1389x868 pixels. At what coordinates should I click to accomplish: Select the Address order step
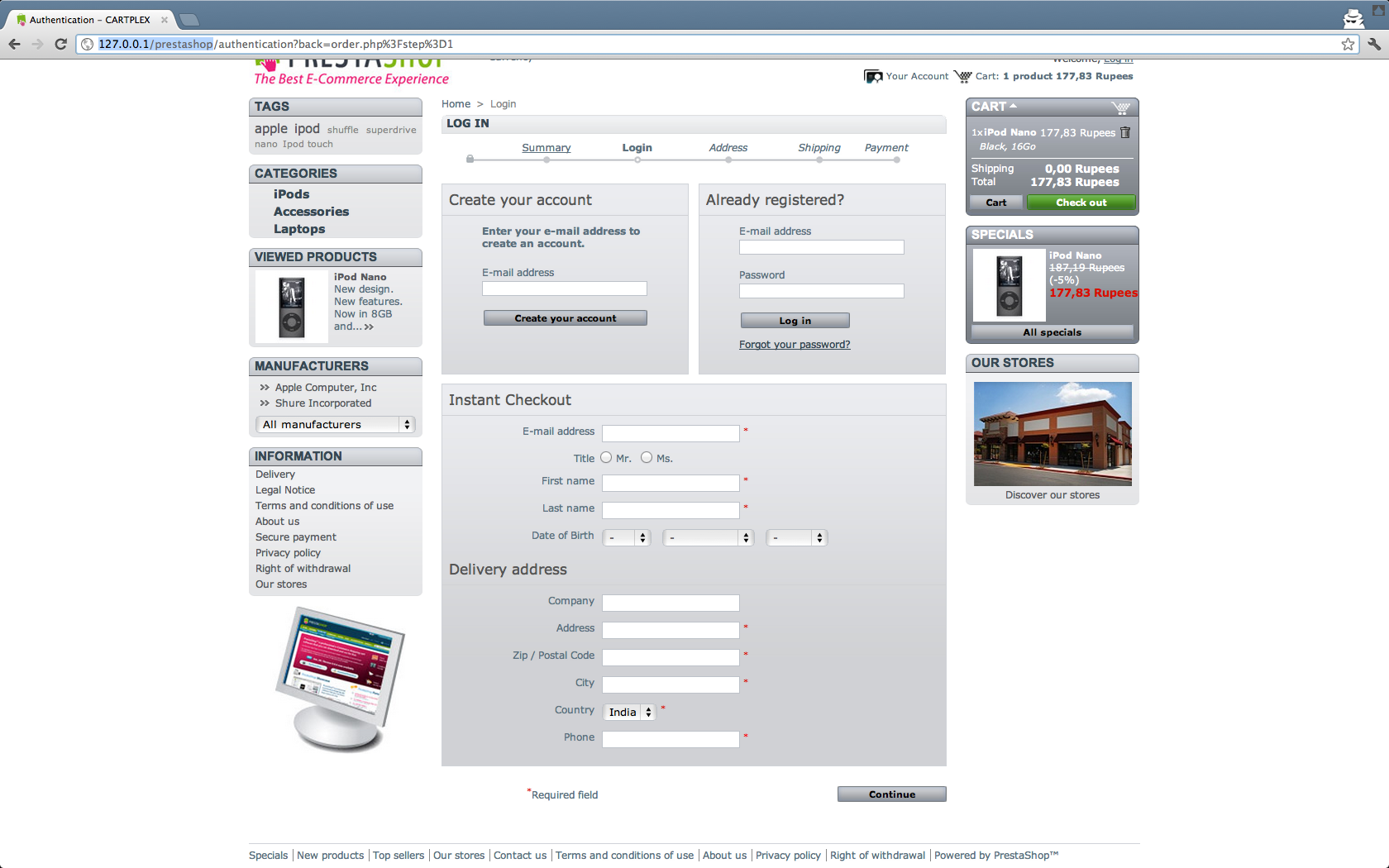[728, 148]
